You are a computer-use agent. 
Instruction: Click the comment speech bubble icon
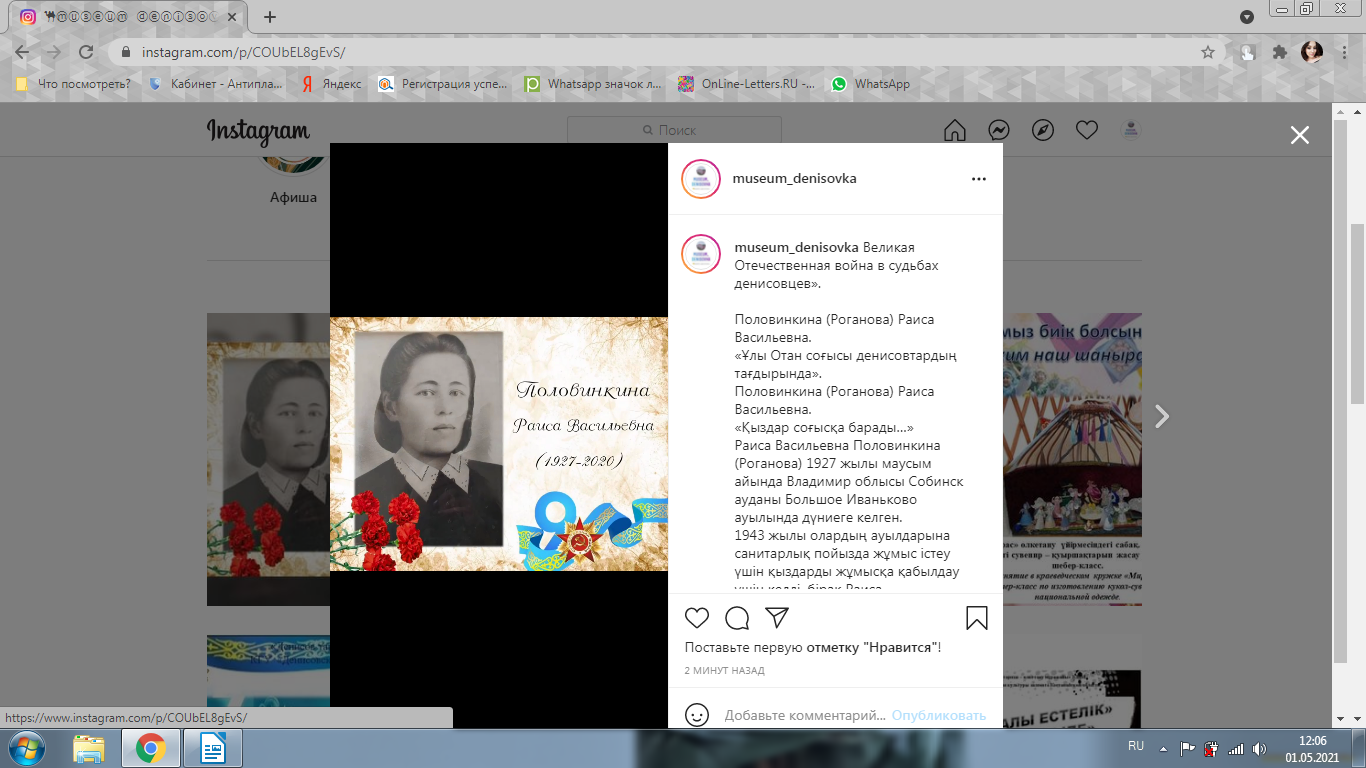pyautogui.click(x=737, y=618)
